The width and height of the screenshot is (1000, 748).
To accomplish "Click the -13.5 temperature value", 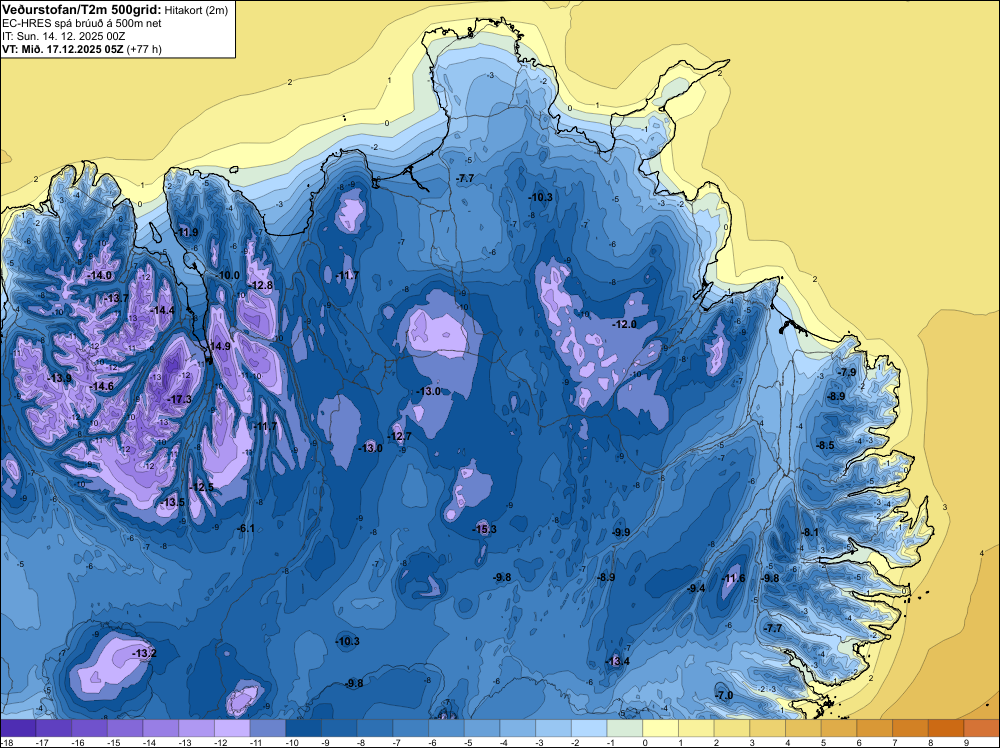I will click(172, 502).
